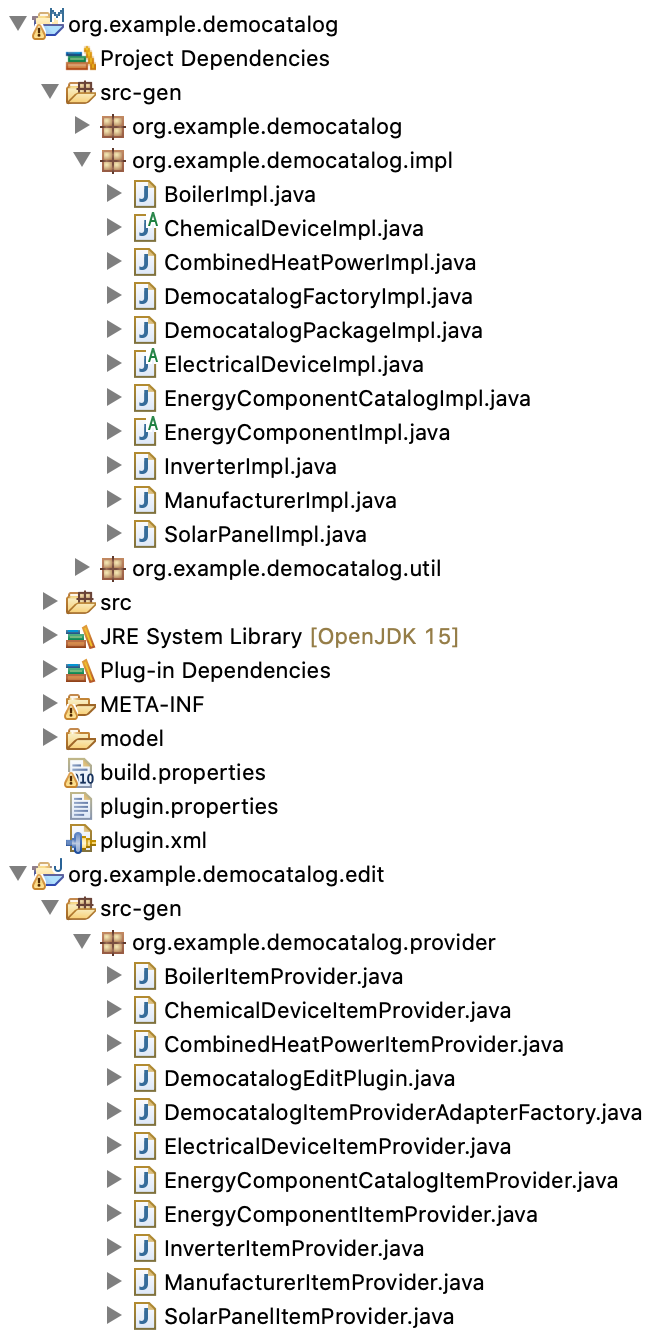Screen dimensions: 656x1336
Task: Click the JRE System Library icon
Action: pyautogui.click(x=80, y=636)
